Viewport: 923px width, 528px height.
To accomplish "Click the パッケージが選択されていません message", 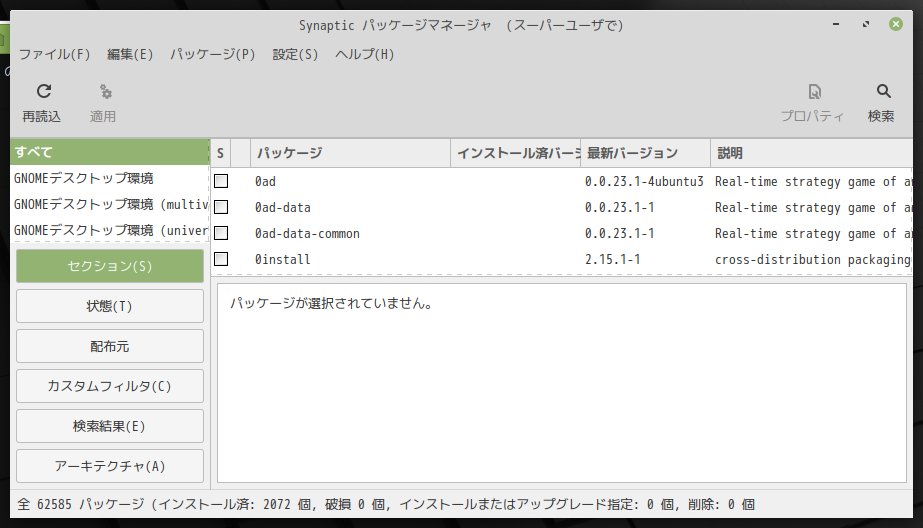I will tap(331, 303).
